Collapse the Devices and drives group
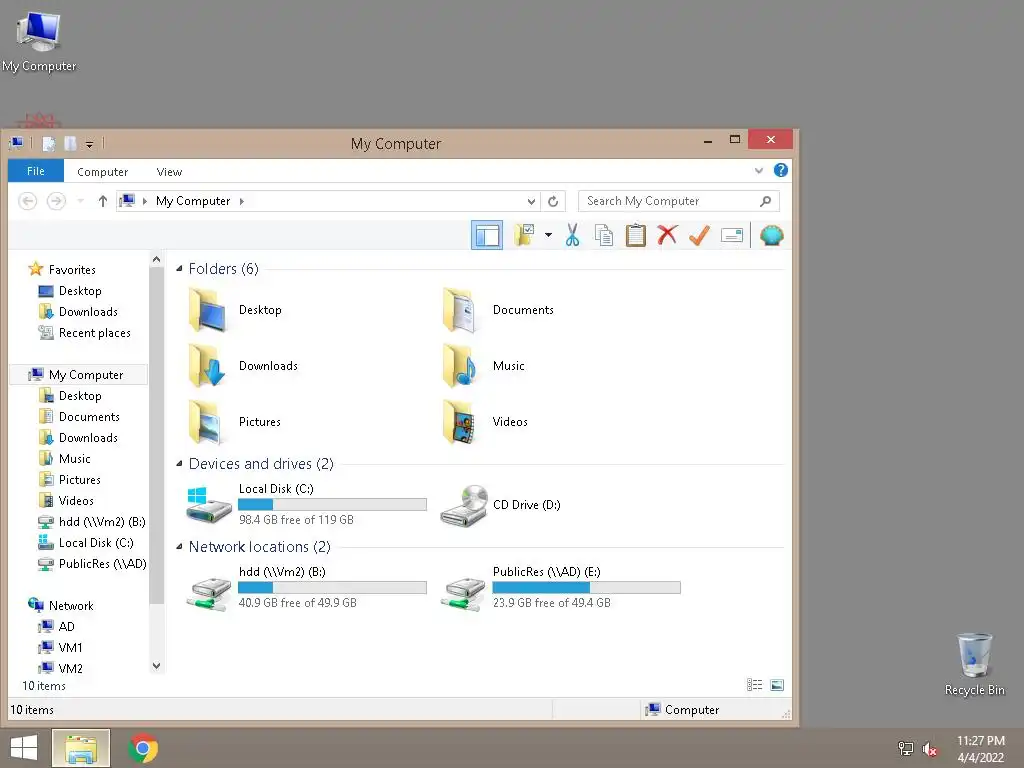 coord(179,464)
